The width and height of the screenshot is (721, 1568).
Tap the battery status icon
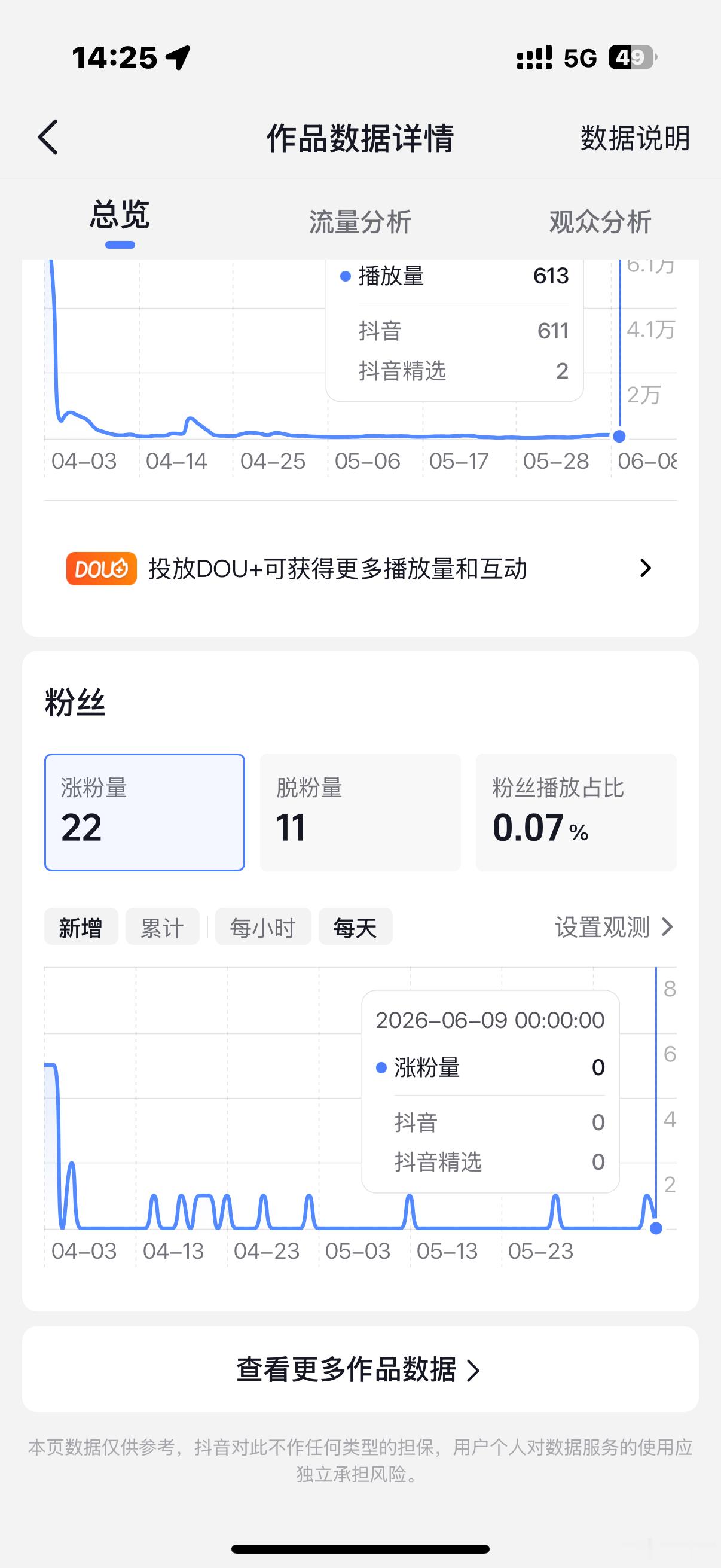point(633,57)
